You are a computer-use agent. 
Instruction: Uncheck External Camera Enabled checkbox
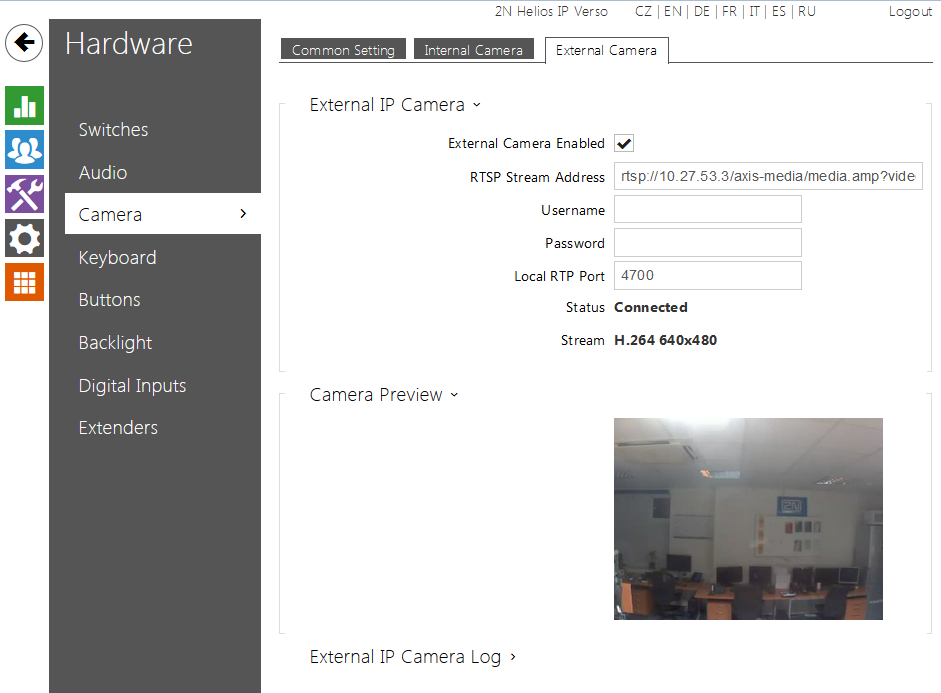(x=624, y=144)
